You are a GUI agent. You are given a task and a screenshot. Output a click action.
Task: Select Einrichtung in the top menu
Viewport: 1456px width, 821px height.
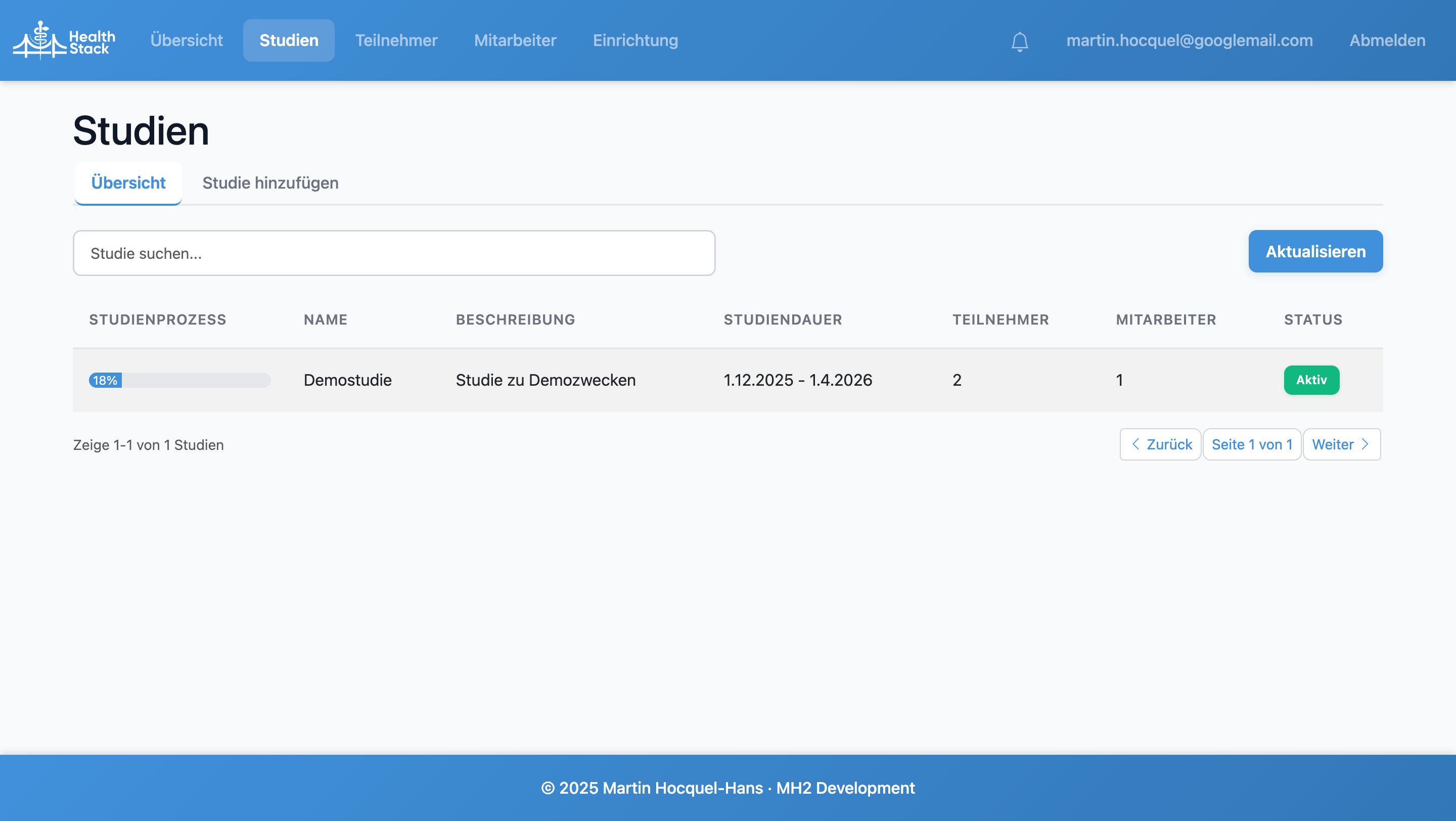click(x=635, y=40)
